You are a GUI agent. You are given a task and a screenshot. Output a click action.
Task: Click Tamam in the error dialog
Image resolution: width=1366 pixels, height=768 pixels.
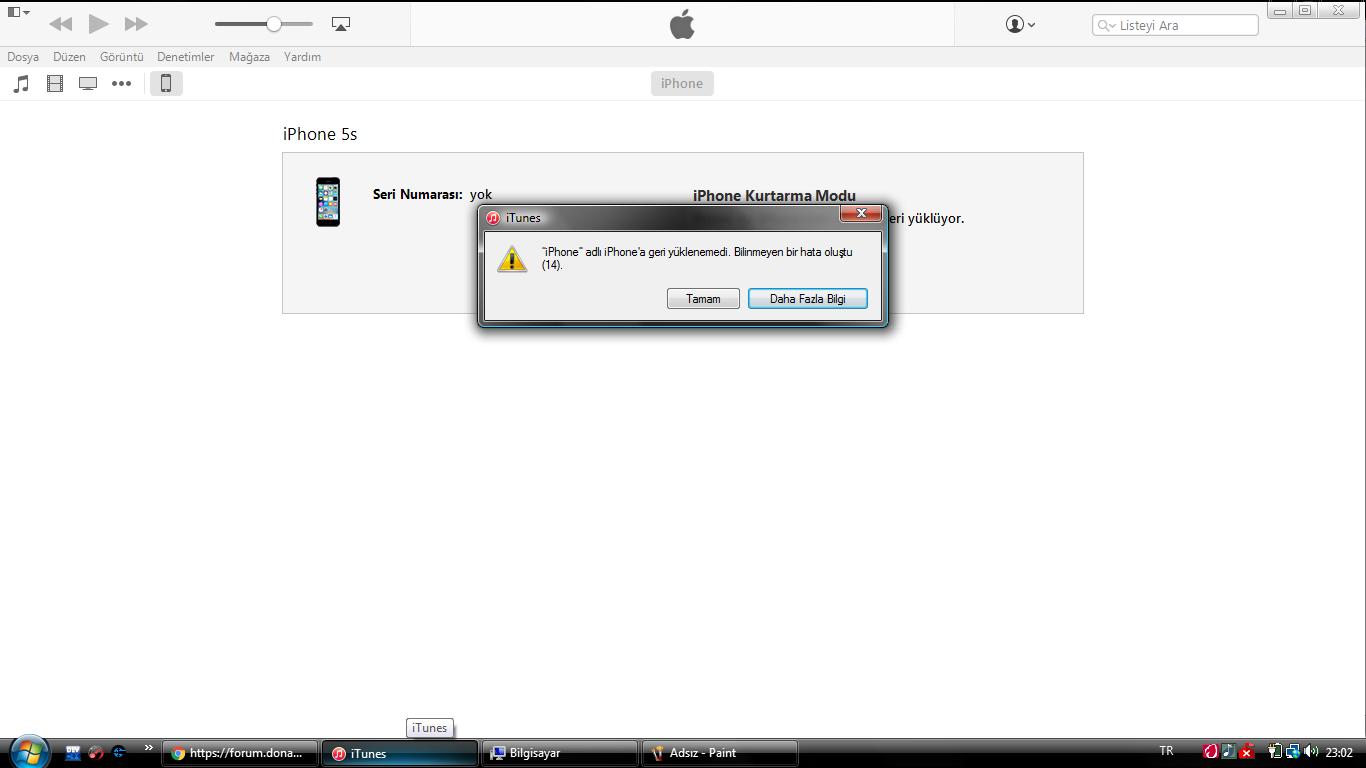(703, 299)
